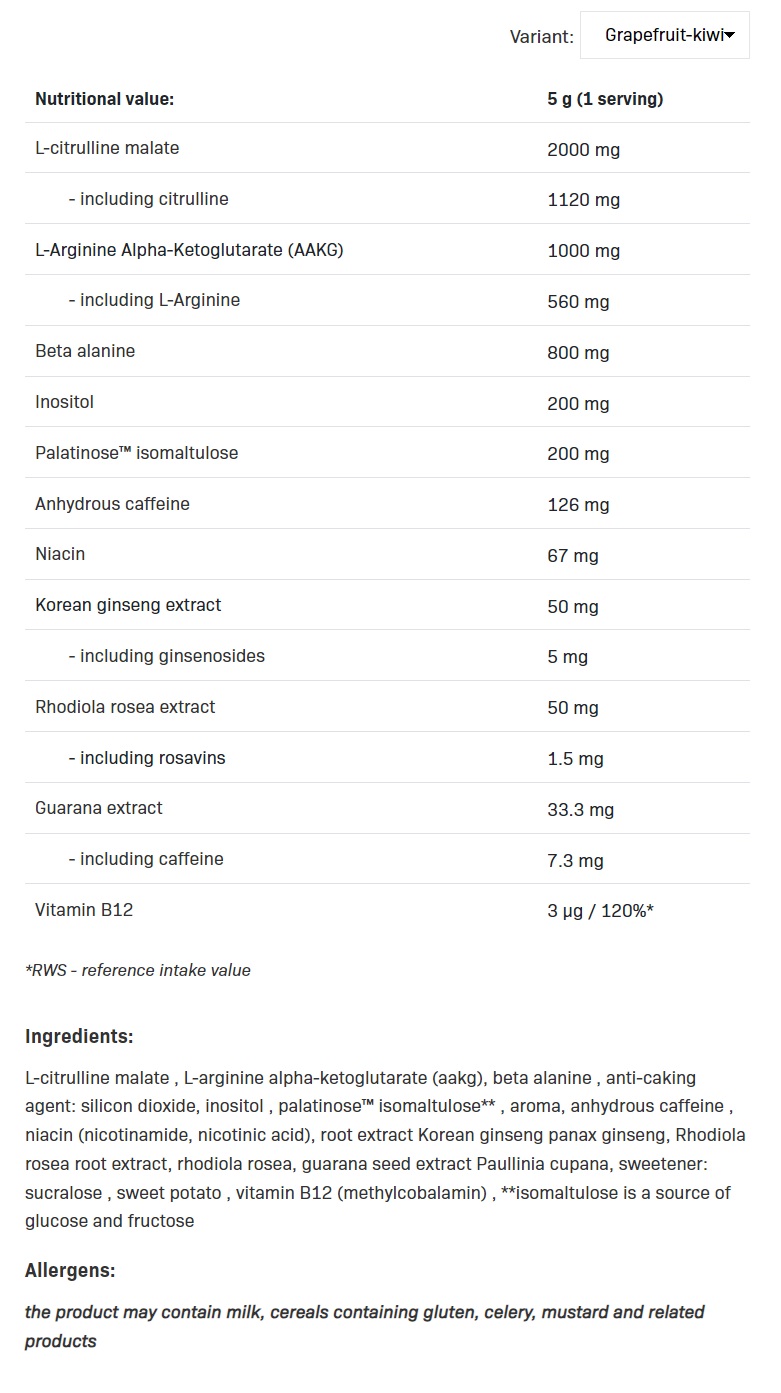Screen dimensions: 781x1393
Task: Click the Variant label text
Action: tap(541, 37)
